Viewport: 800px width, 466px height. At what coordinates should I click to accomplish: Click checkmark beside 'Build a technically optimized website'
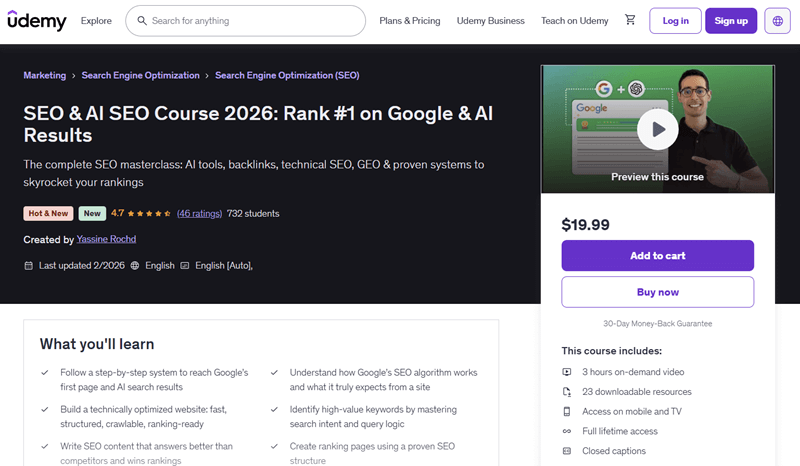pos(45,409)
